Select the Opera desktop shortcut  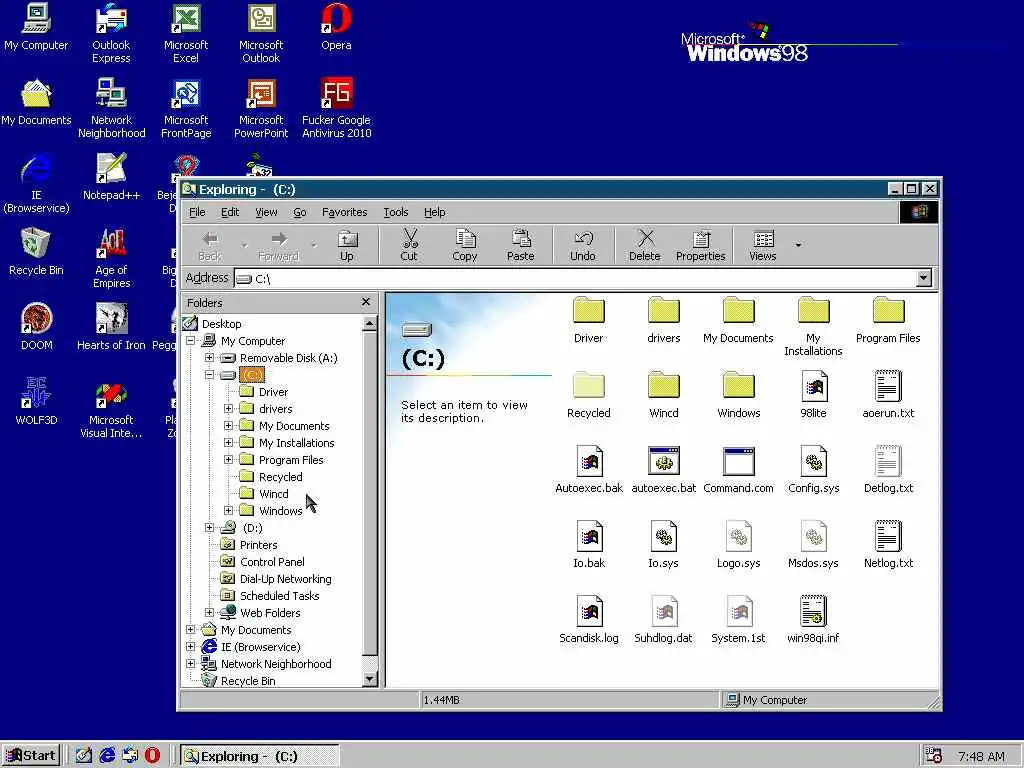[x=336, y=27]
